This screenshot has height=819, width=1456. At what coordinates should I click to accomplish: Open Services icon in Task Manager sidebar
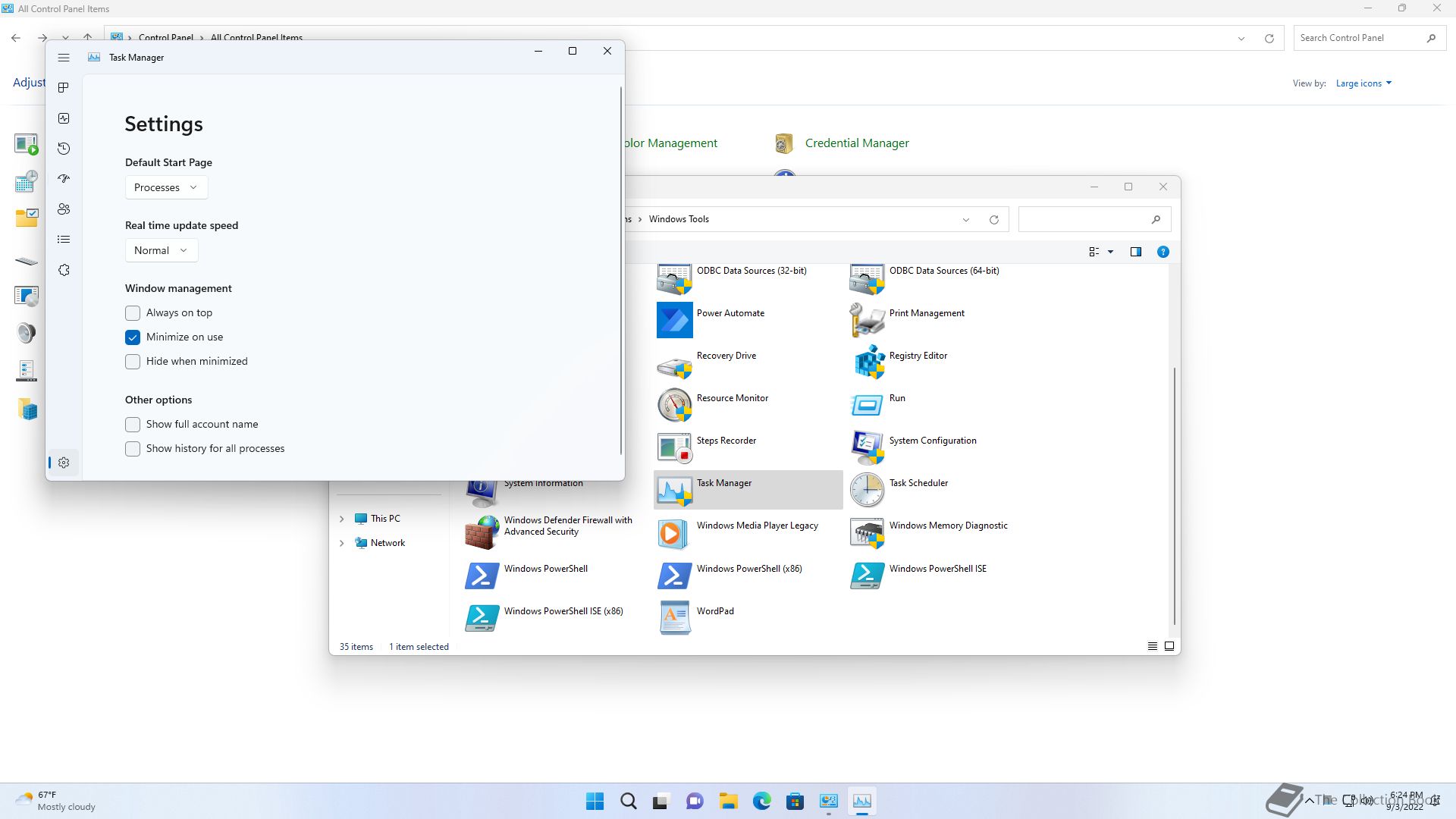pyautogui.click(x=64, y=270)
